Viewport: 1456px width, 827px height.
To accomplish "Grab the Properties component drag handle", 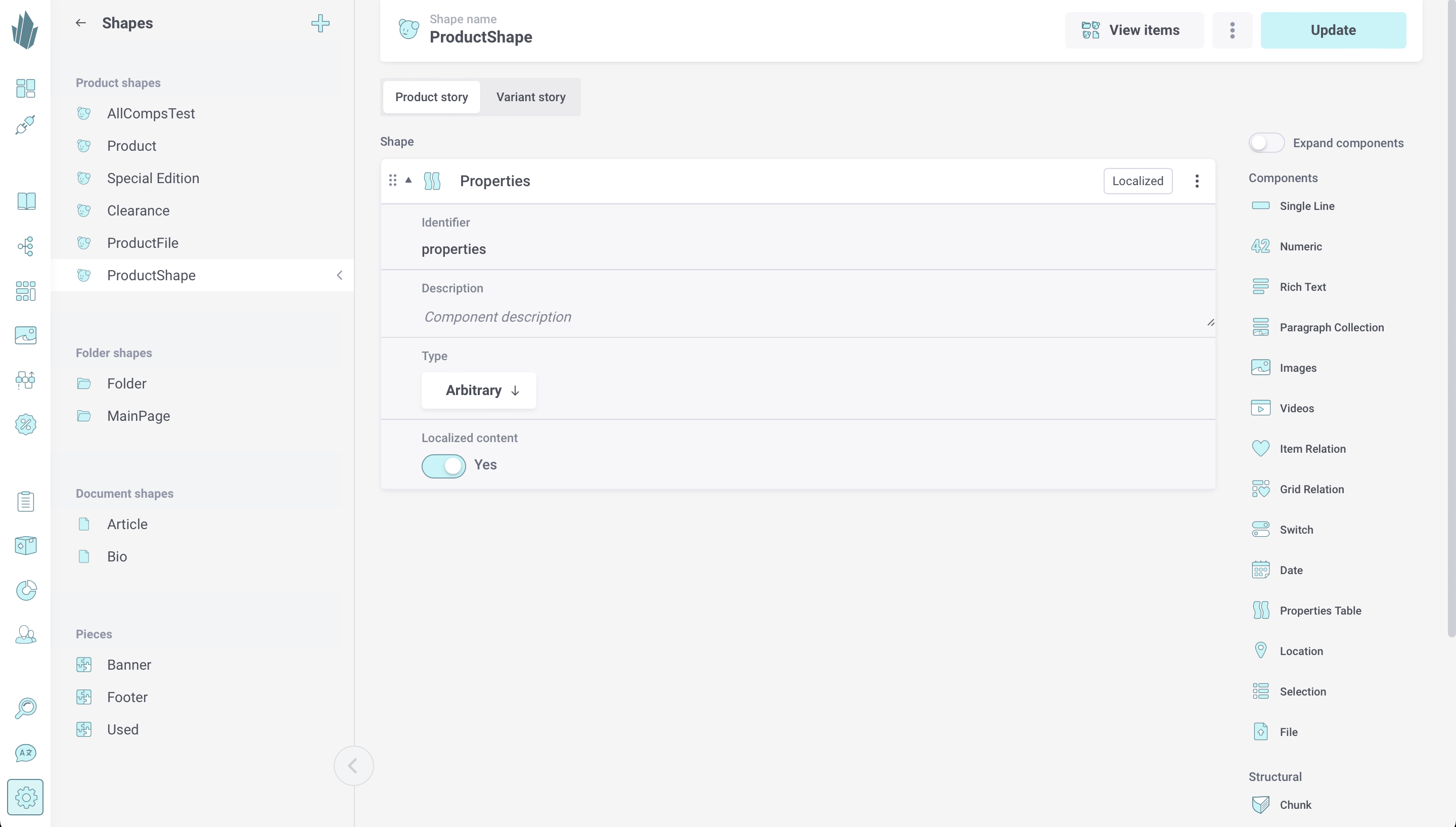I will (x=392, y=180).
